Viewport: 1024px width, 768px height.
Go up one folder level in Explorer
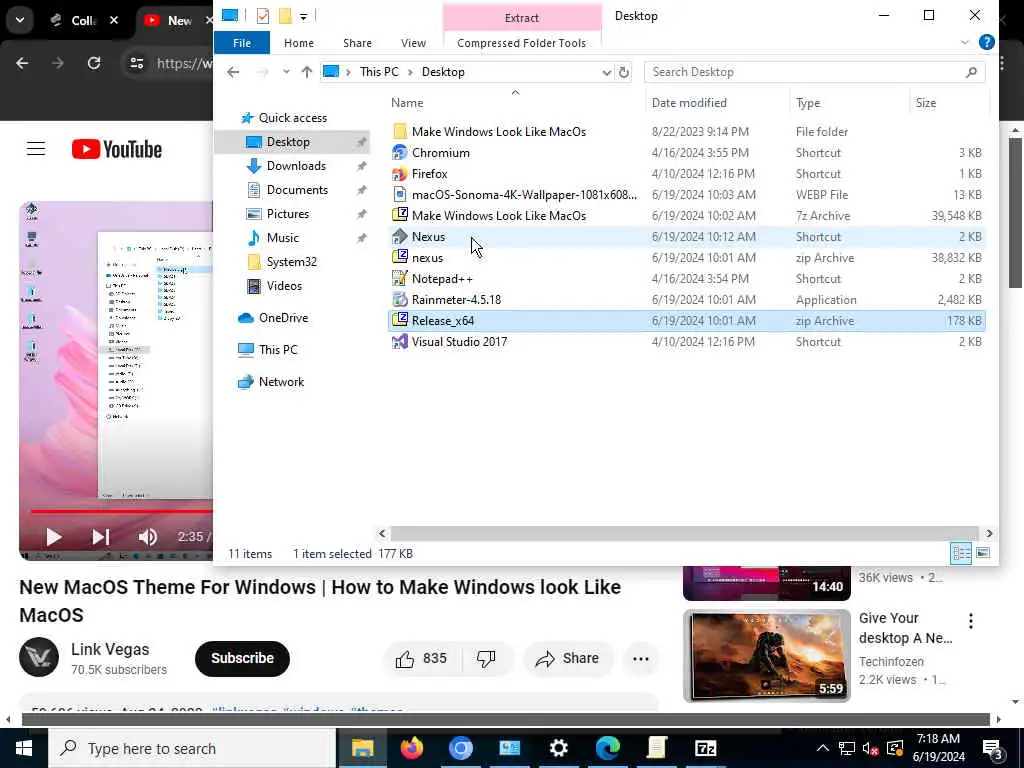pyautogui.click(x=307, y=72)
